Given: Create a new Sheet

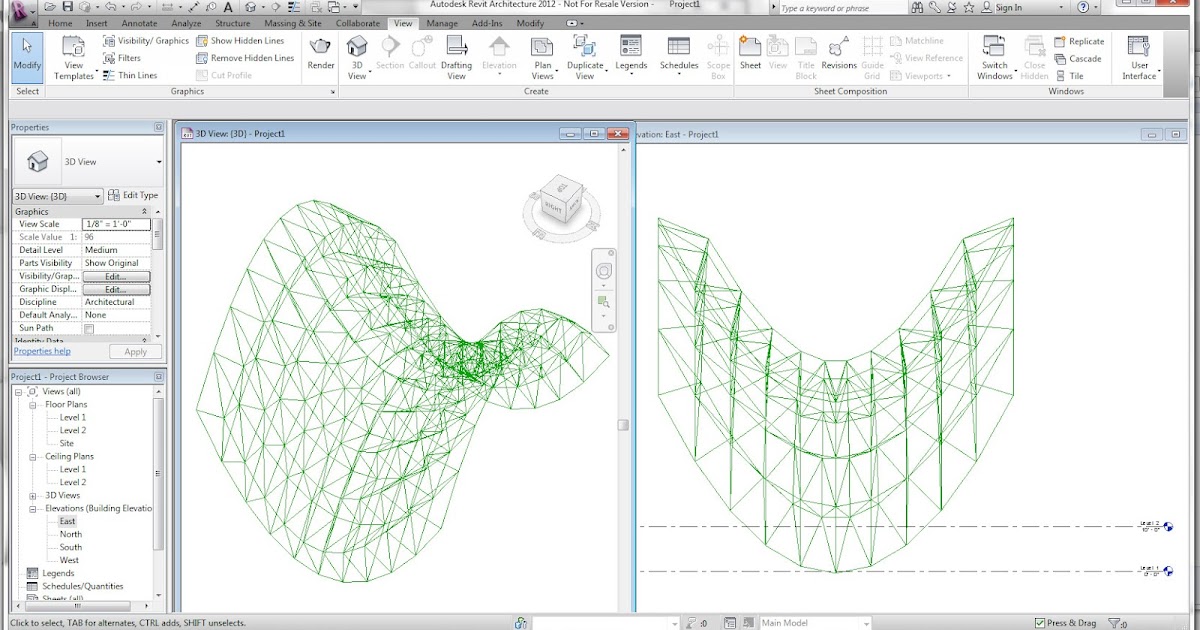Looking at the screenshot, I should 749,55.
